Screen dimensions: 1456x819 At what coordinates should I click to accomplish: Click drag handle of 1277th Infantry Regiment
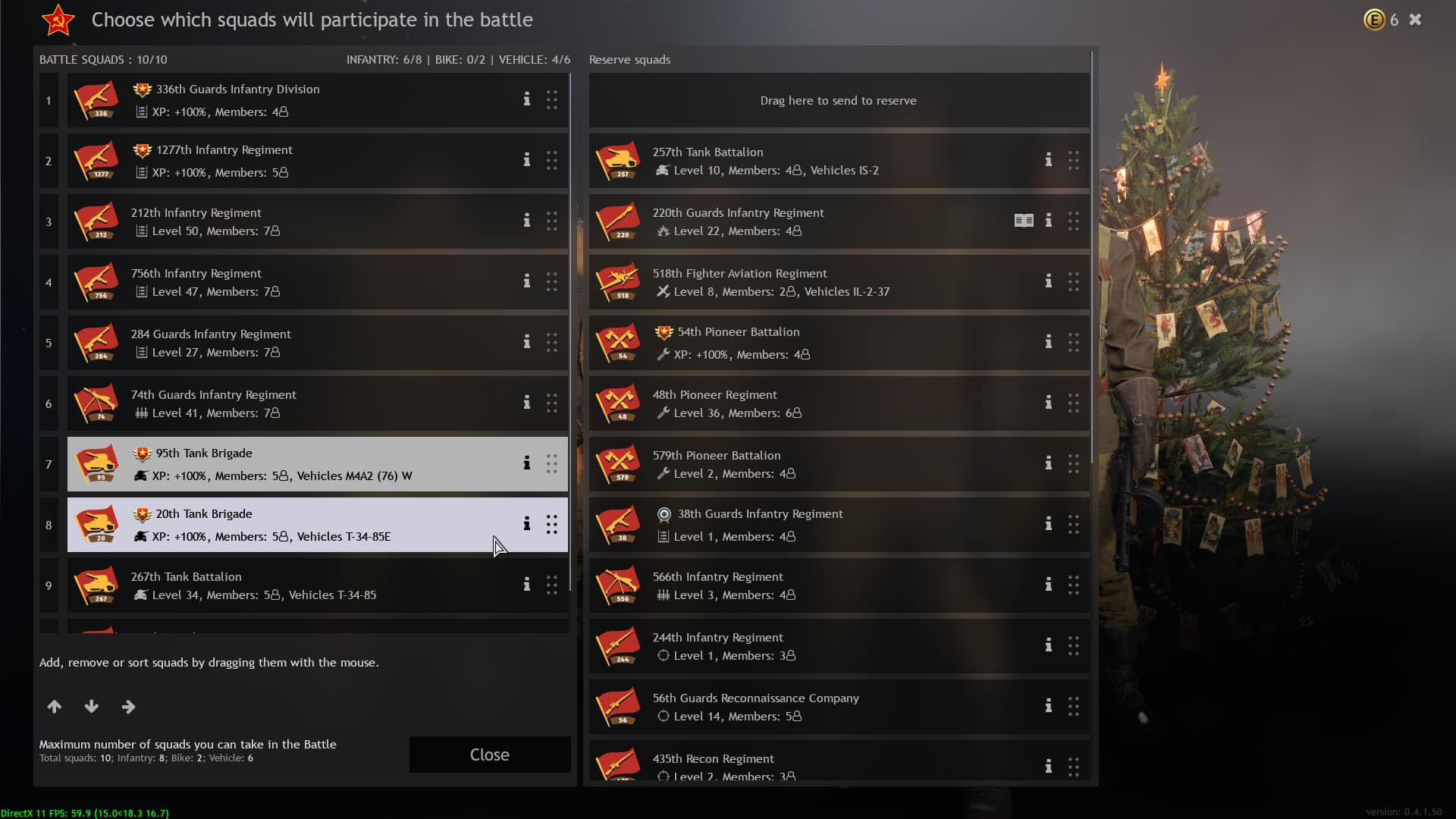point(552,160)
